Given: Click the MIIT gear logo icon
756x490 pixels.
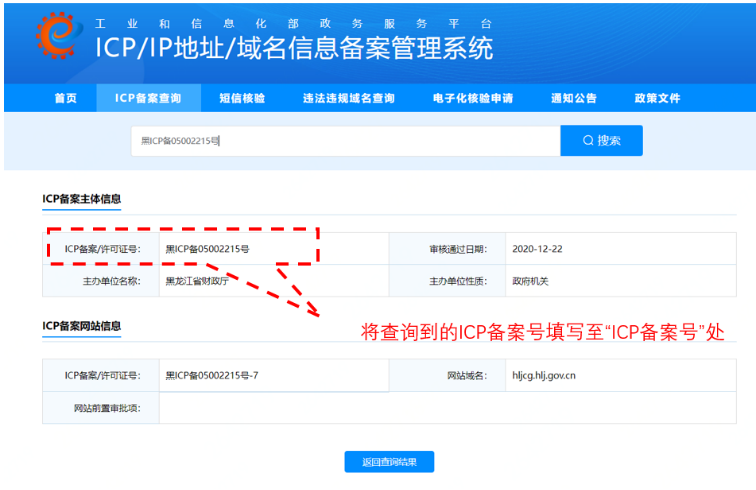Looking at the screenshot, I should pyautogui.click(x=57, y=35).
